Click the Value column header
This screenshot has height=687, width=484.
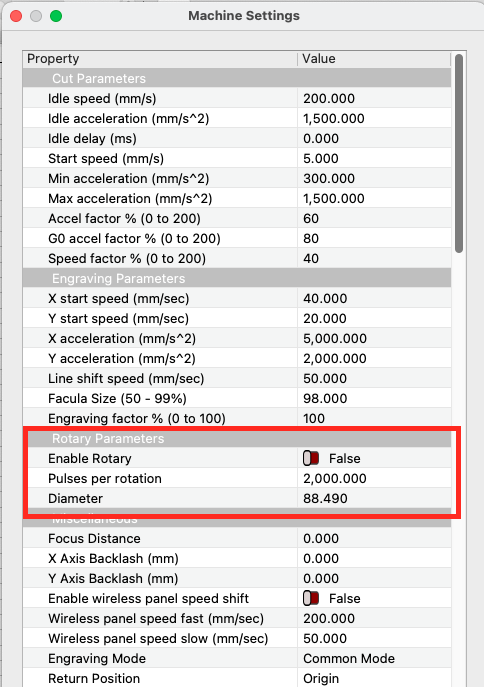click(x=374, y=59)
